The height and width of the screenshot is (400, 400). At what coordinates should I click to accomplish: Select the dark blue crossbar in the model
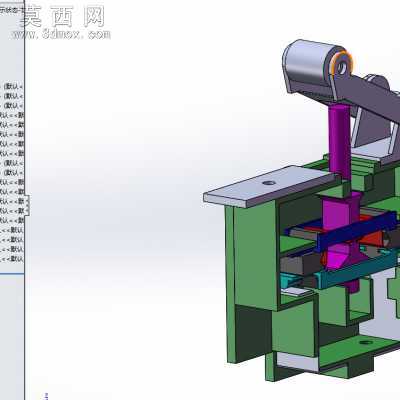tap(357, 231)
